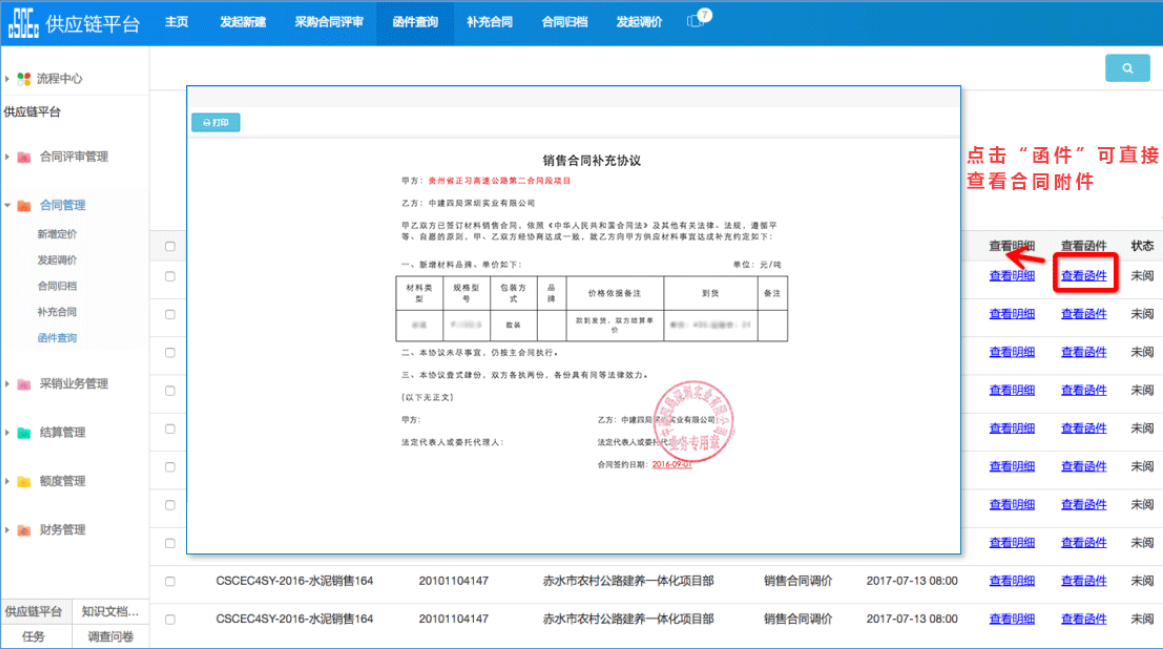The image size is (1163, 649).
Task: Expand the 流程中心 section
Action: tap(8, 78)
